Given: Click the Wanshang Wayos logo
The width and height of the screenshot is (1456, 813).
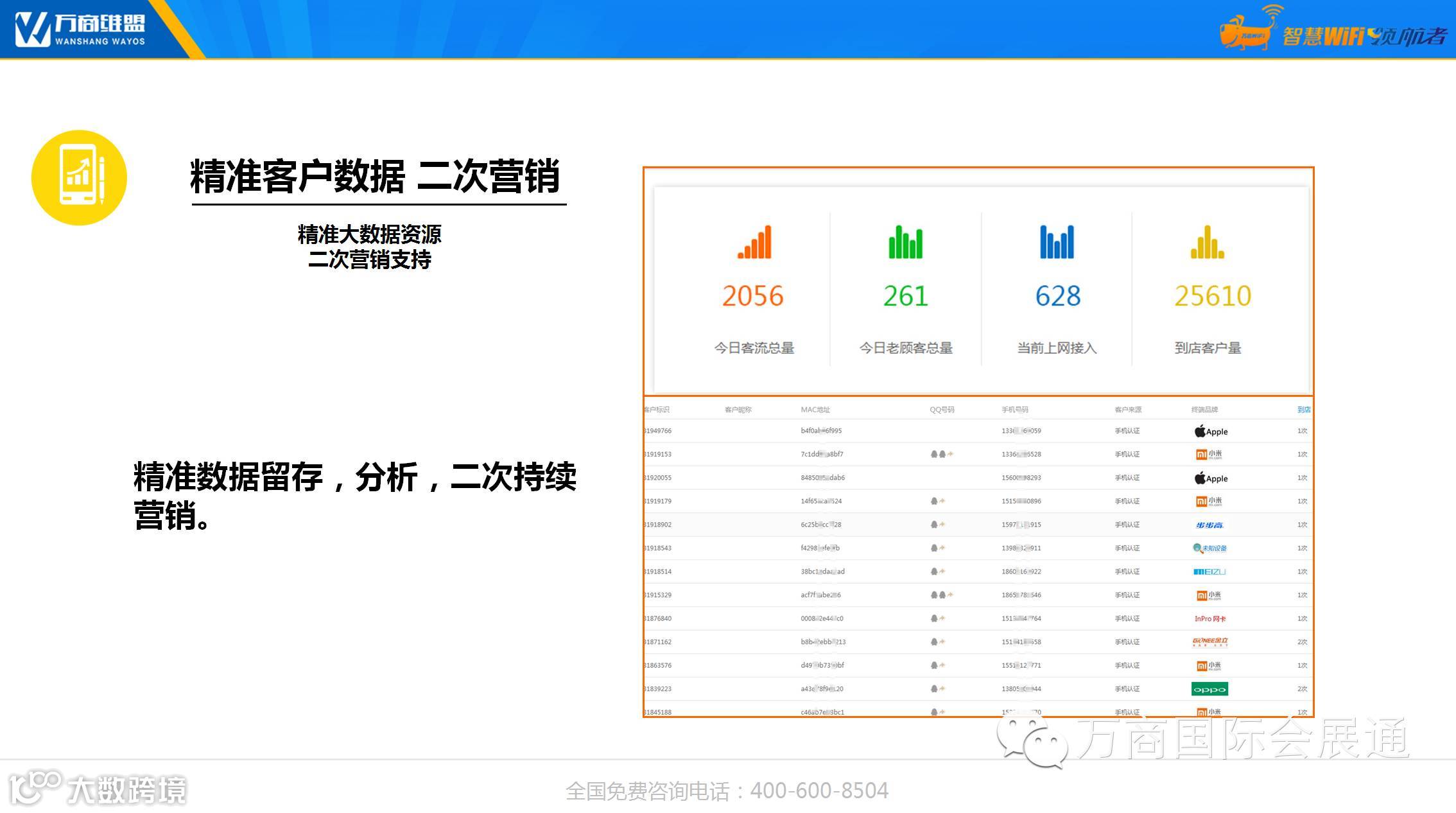Looking at the screenshot, I should (x=80, y=29).
